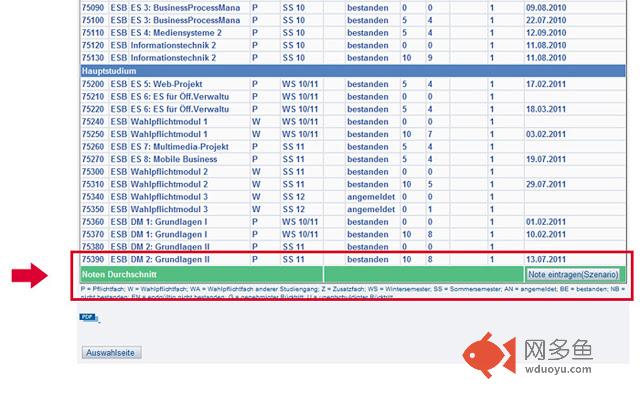This screenshot has width=640, height=400.
Task: Click the date 13.07.2011
Action: (546, 260)
